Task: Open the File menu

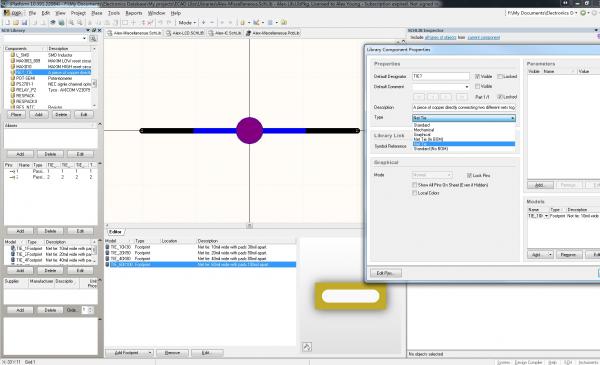Action: pos(32,13)
